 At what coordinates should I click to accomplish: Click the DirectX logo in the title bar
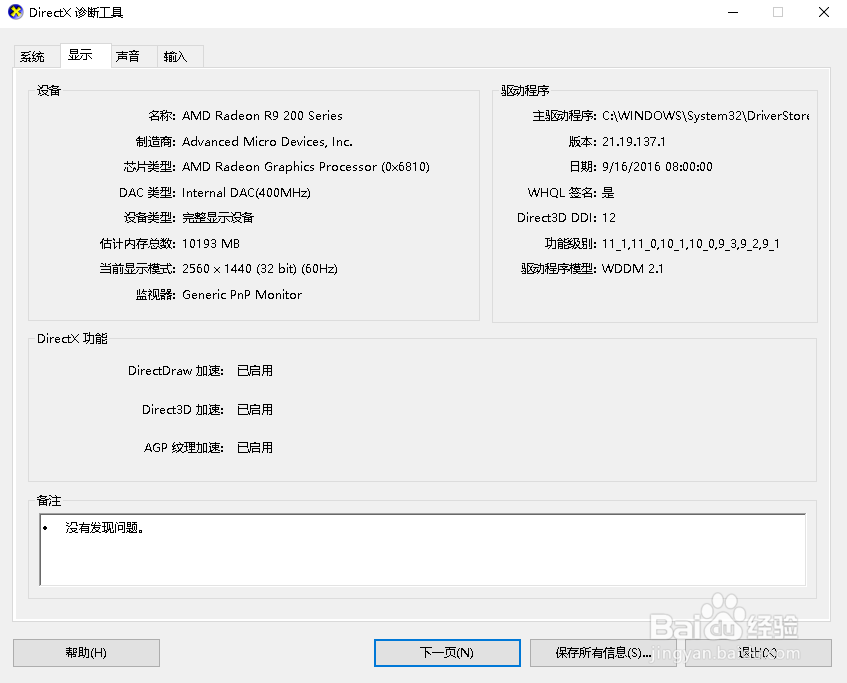(x=14, y=12)
